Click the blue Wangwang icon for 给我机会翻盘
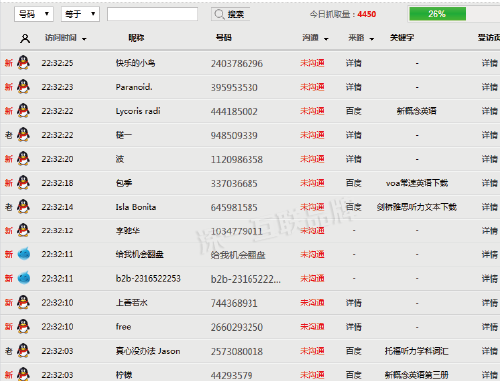 [x=24, y=254]
